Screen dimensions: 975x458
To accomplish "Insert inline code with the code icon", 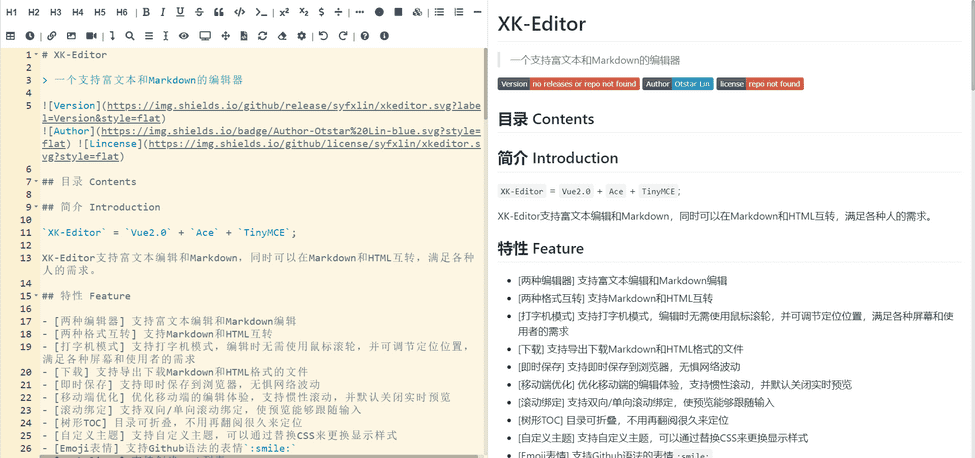I will click(240, 12).
